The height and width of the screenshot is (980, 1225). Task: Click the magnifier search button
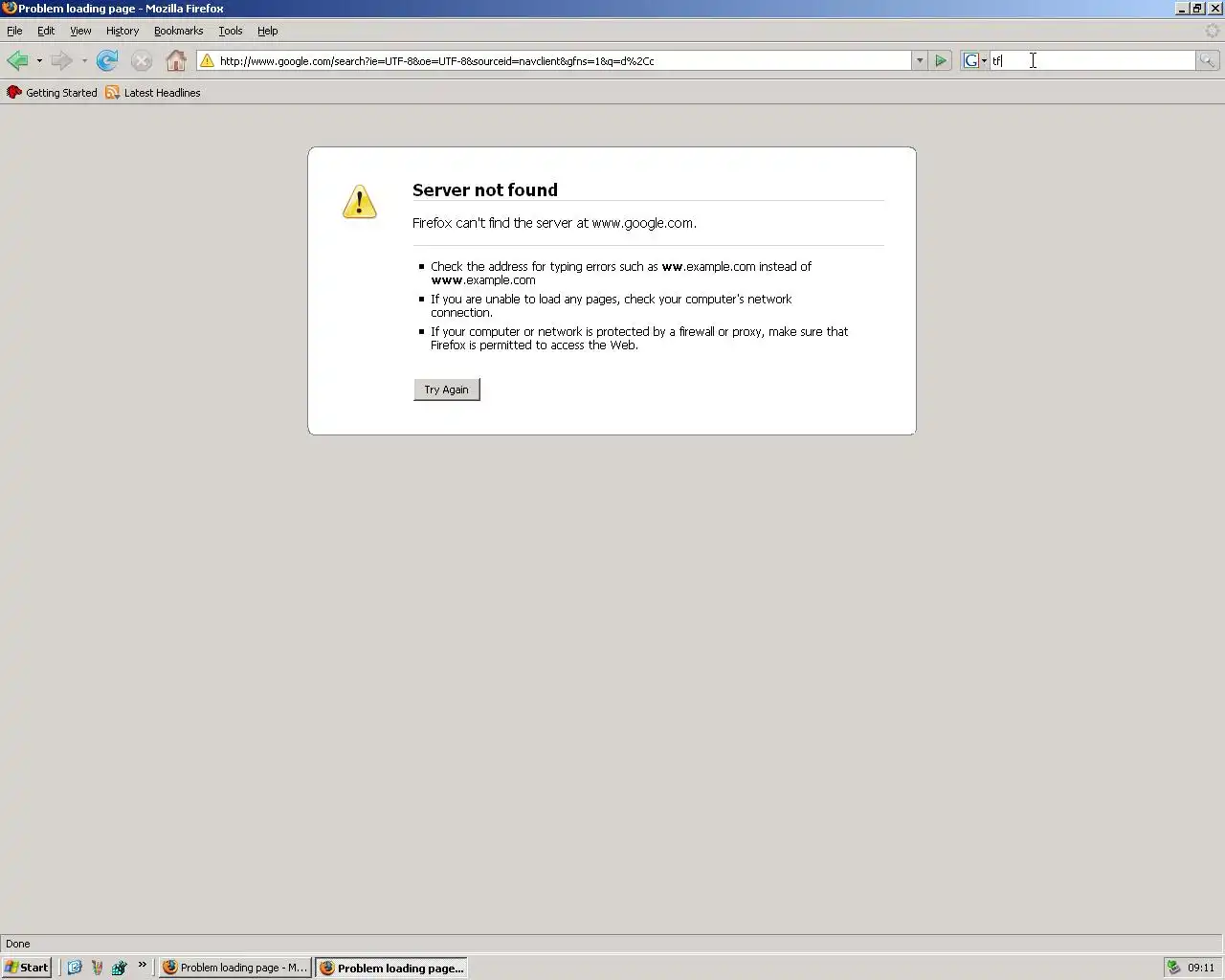1207,61
